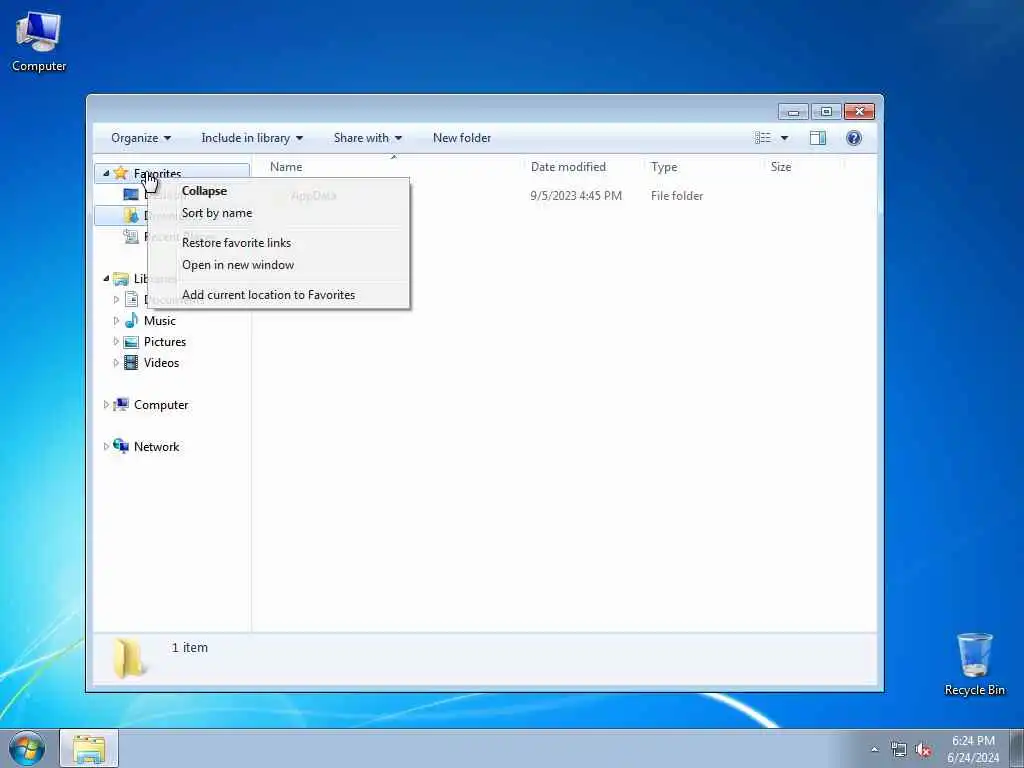Open the taskbar clock showing 6:24 PM
The image size is (1024, 768).
point(973,749)
